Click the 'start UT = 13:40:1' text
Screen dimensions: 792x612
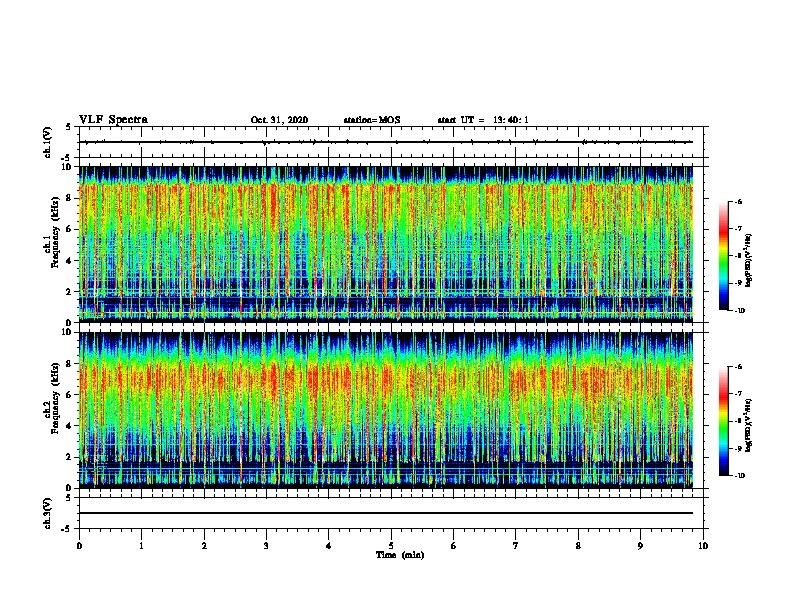[x=483, y=120]
